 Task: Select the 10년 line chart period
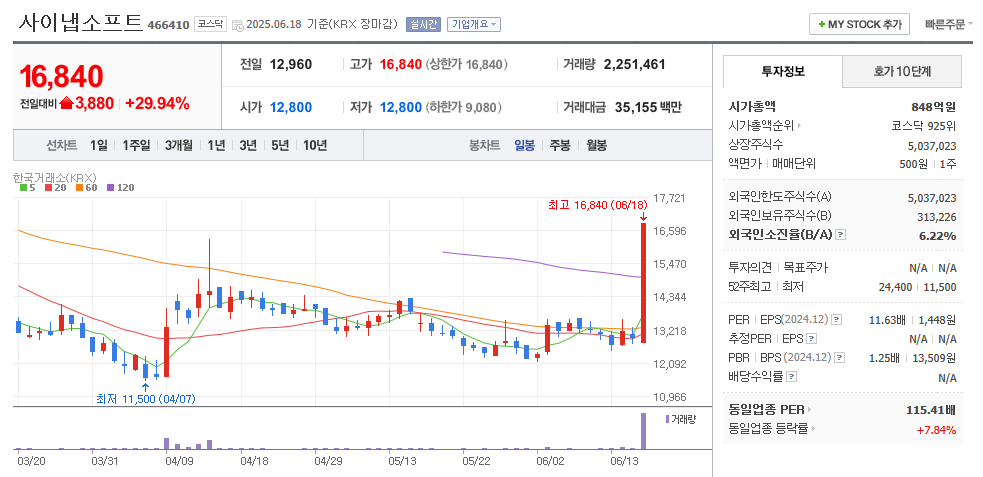315,145
